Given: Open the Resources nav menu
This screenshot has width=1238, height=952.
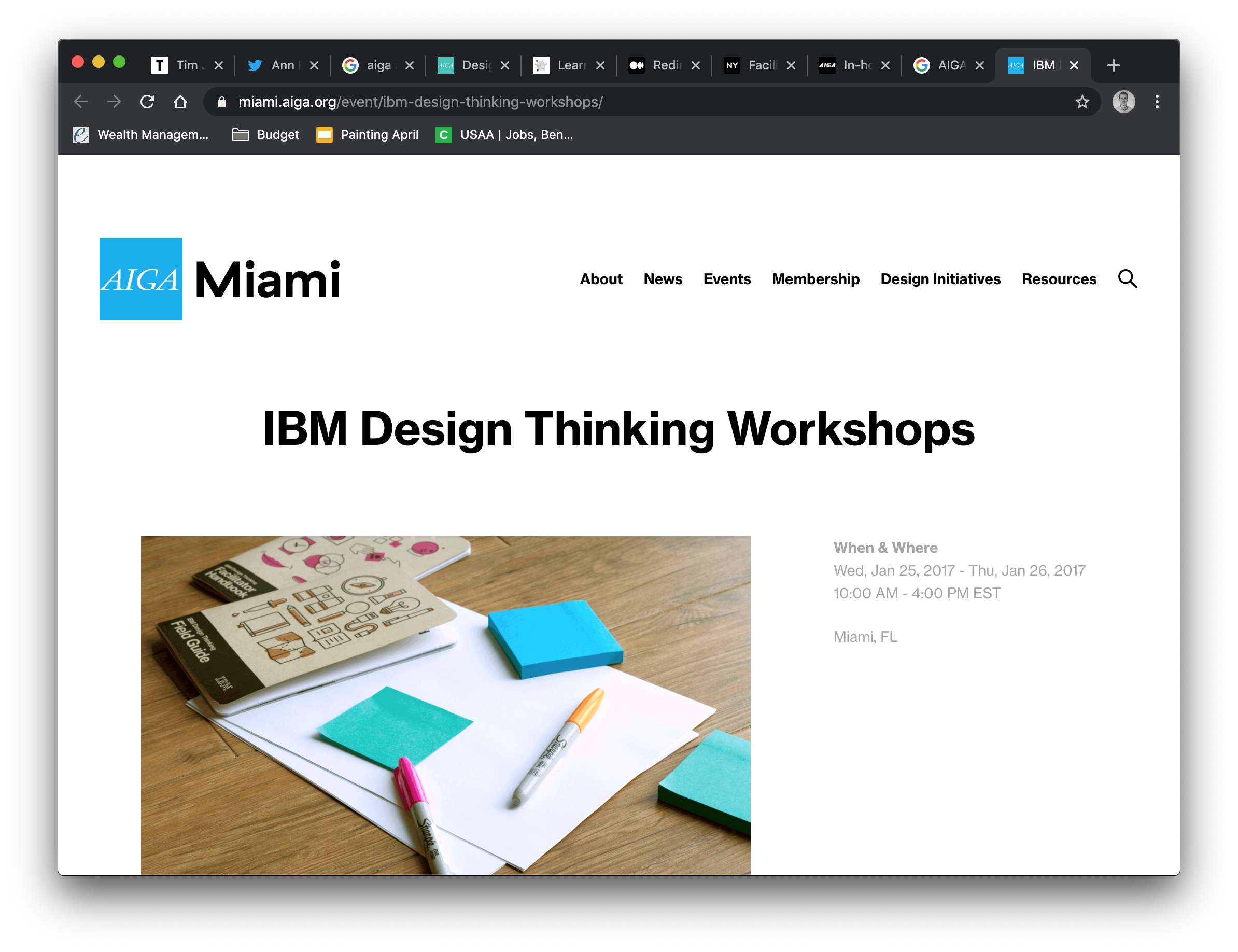Looking at the screenshot, I should click(1059, 279).
